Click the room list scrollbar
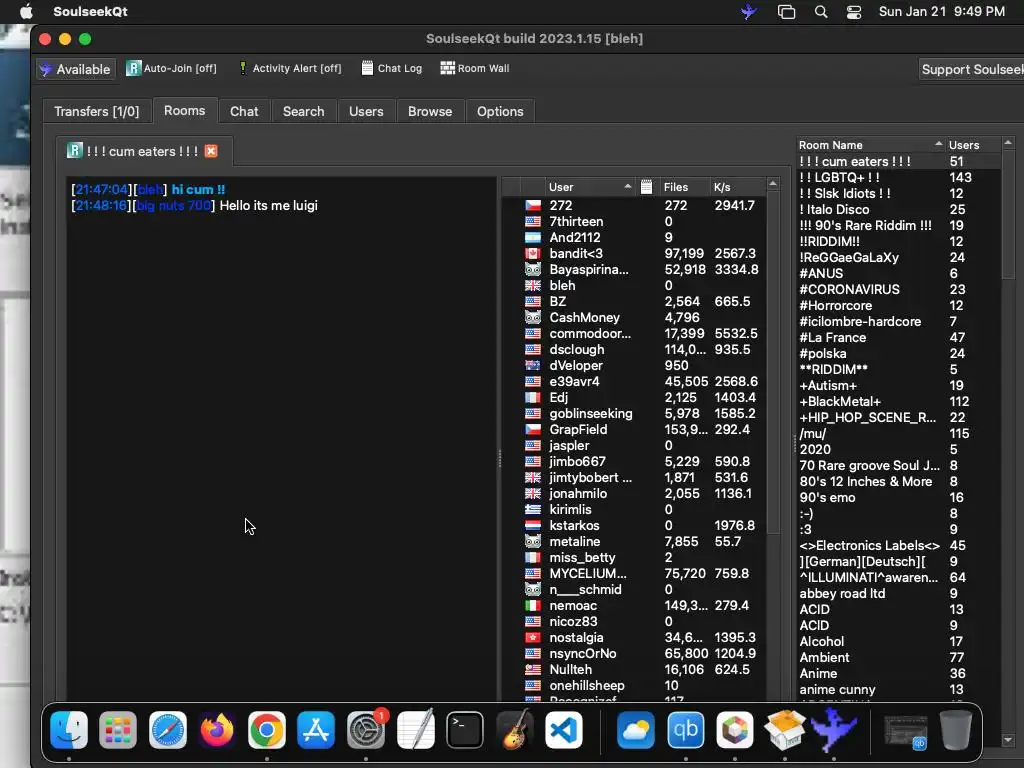 1008,216
